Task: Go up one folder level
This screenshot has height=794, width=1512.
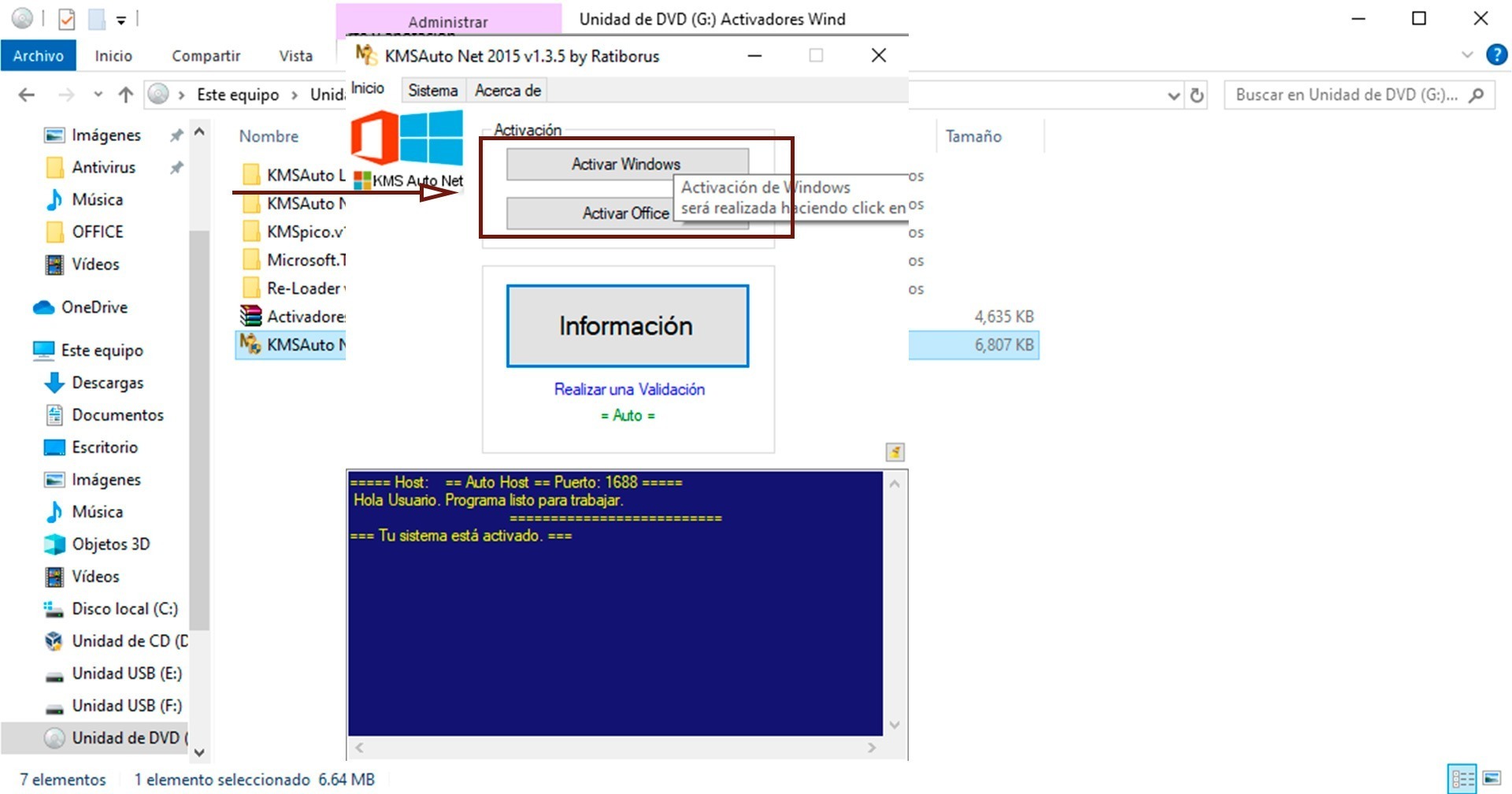Action: (x=125, y=95)
